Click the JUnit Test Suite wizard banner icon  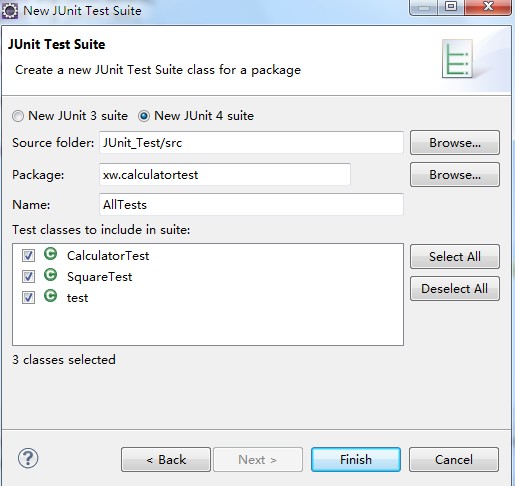pyautogui.click(x=457, y=59)
